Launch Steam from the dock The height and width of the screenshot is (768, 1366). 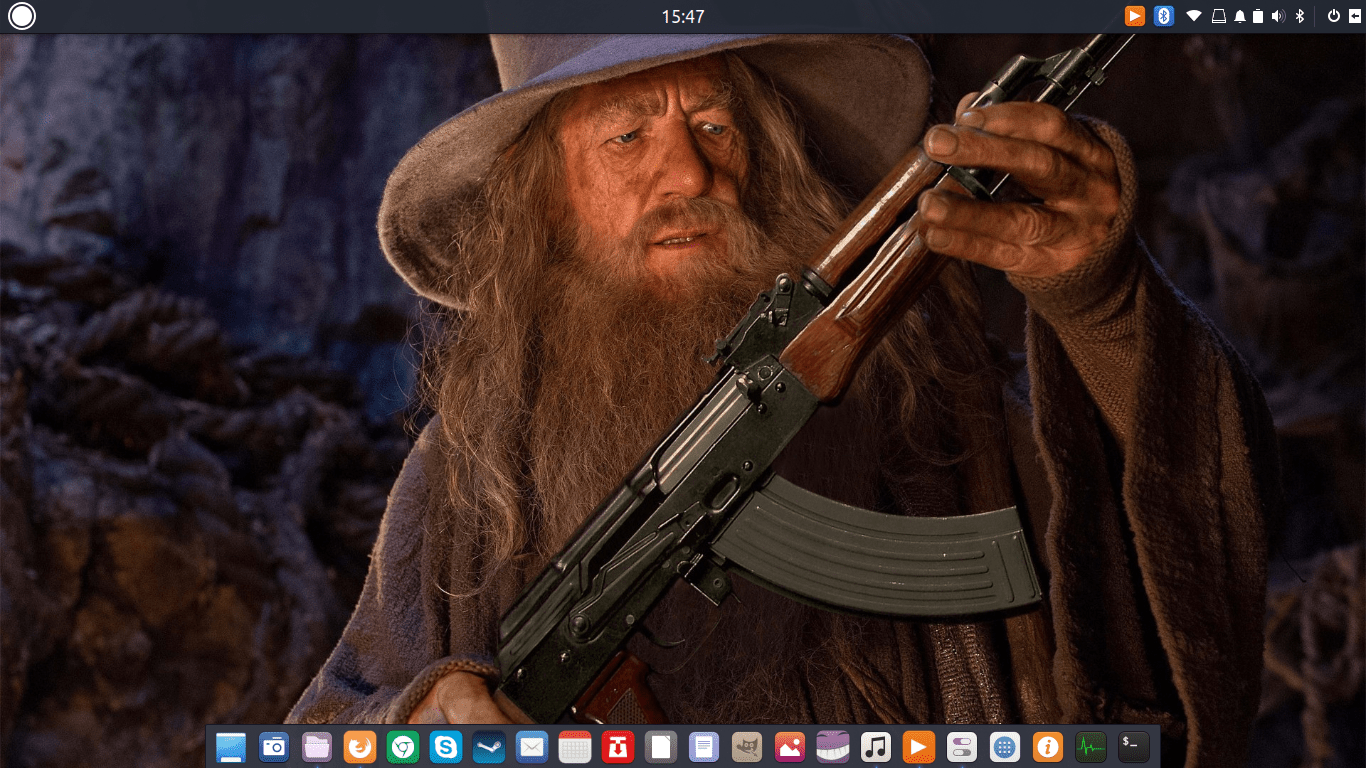(489, 746)
